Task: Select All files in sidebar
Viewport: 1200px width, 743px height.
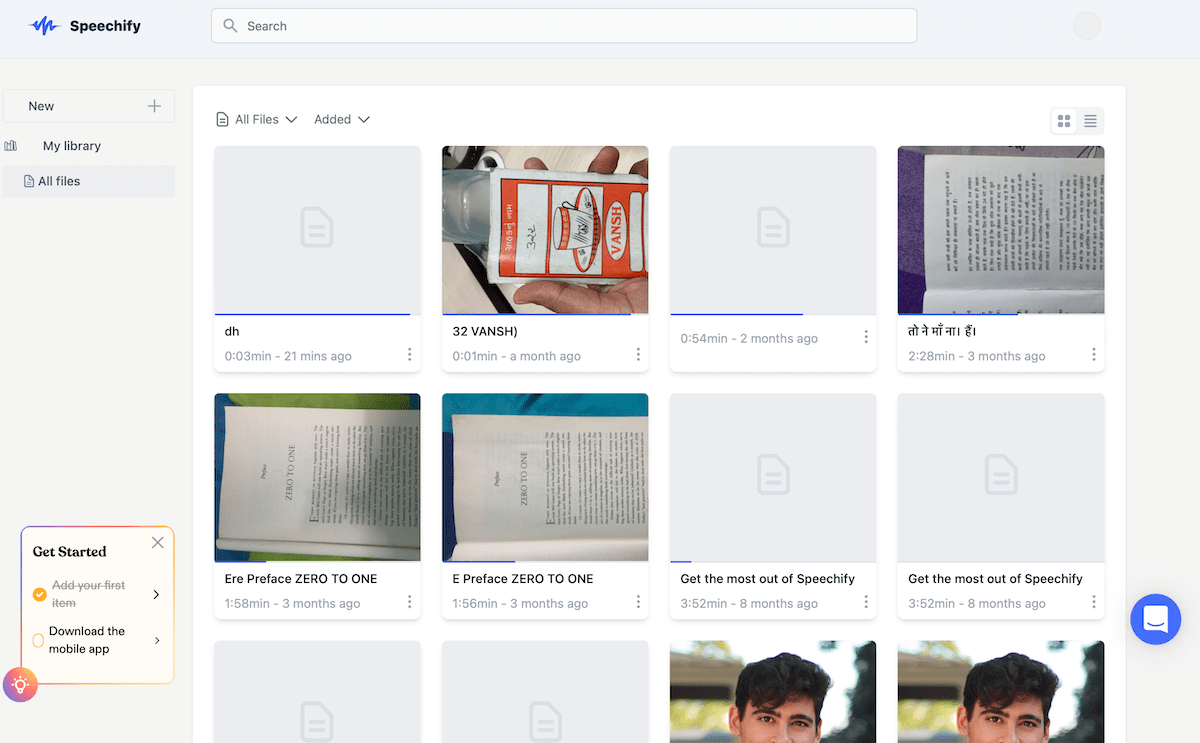Action: (x=59, y=181)
